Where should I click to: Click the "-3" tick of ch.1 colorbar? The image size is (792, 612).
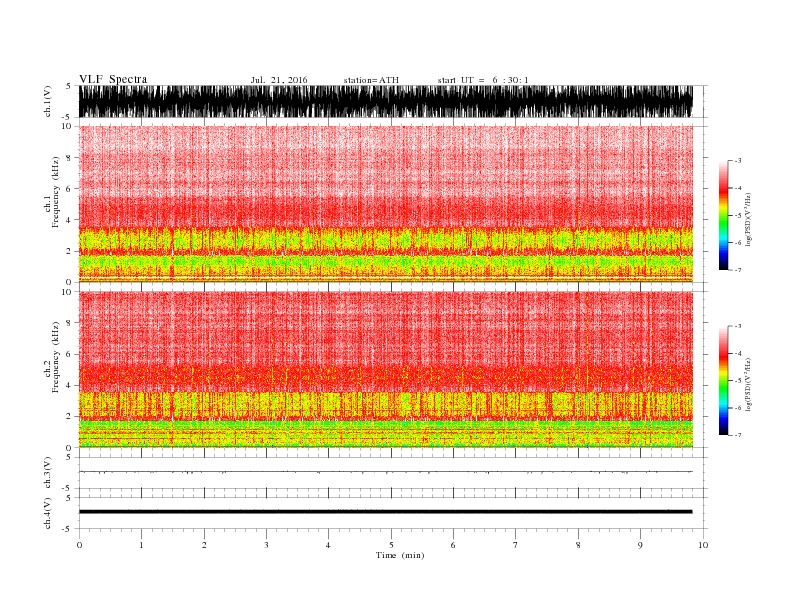click(x=737, y=161)
